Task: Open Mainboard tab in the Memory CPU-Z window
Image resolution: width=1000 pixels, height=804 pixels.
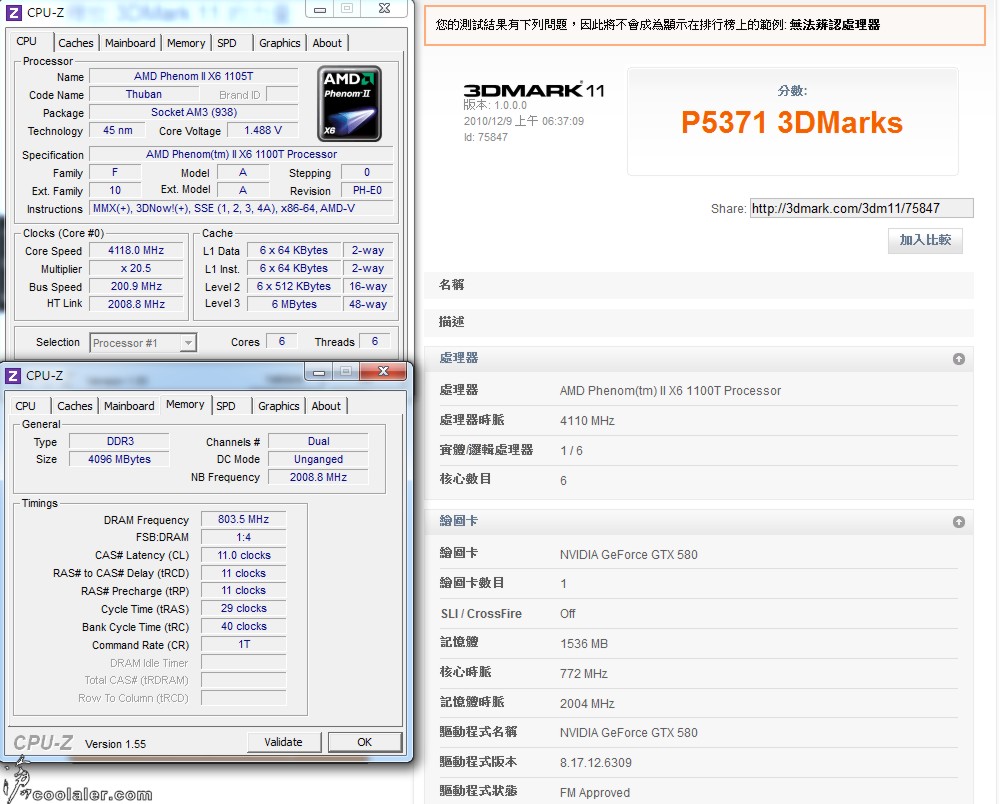Action: click(x=129, y=406)
